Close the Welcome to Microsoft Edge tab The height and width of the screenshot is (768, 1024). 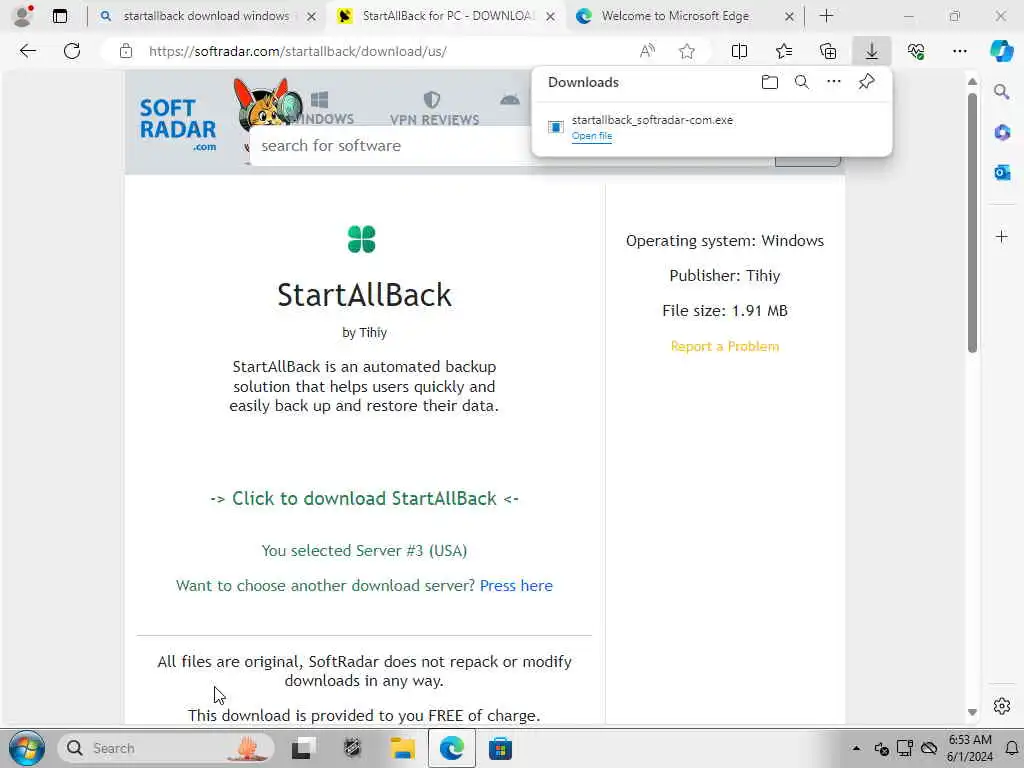click(789, 16)
